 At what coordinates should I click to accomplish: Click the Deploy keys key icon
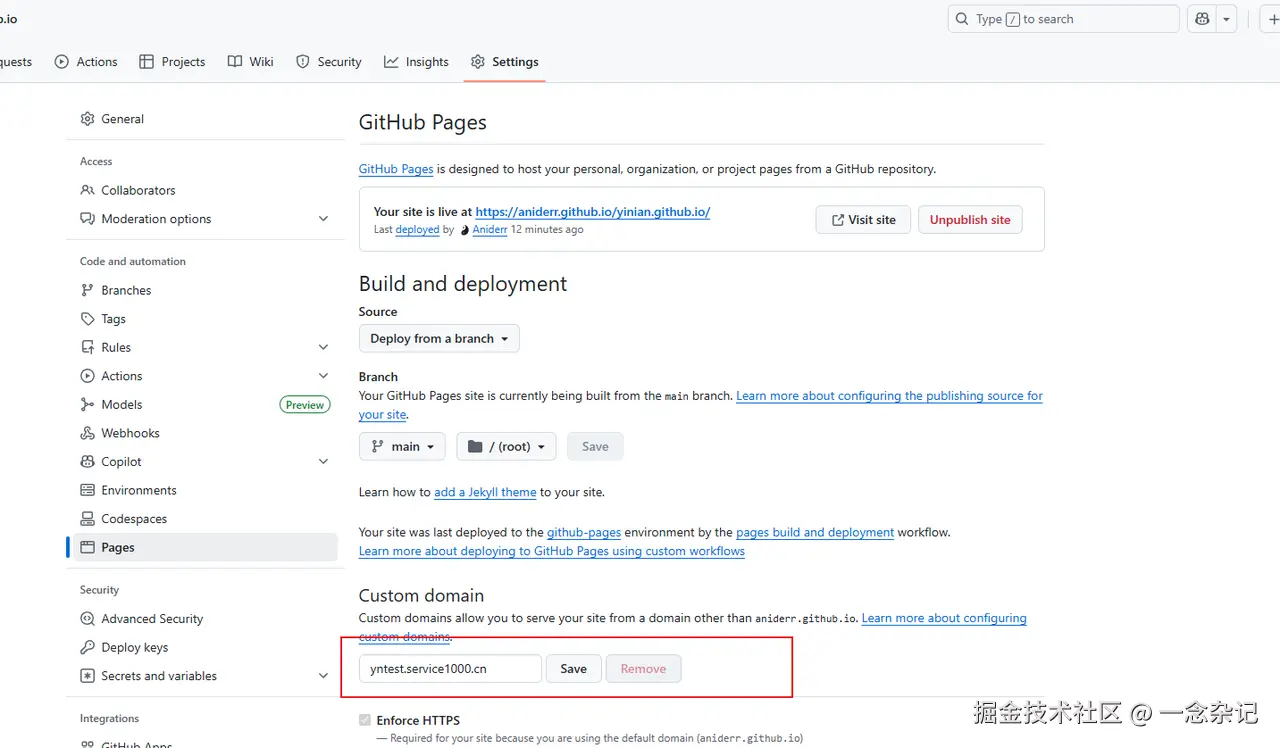(x=87, y=647)
